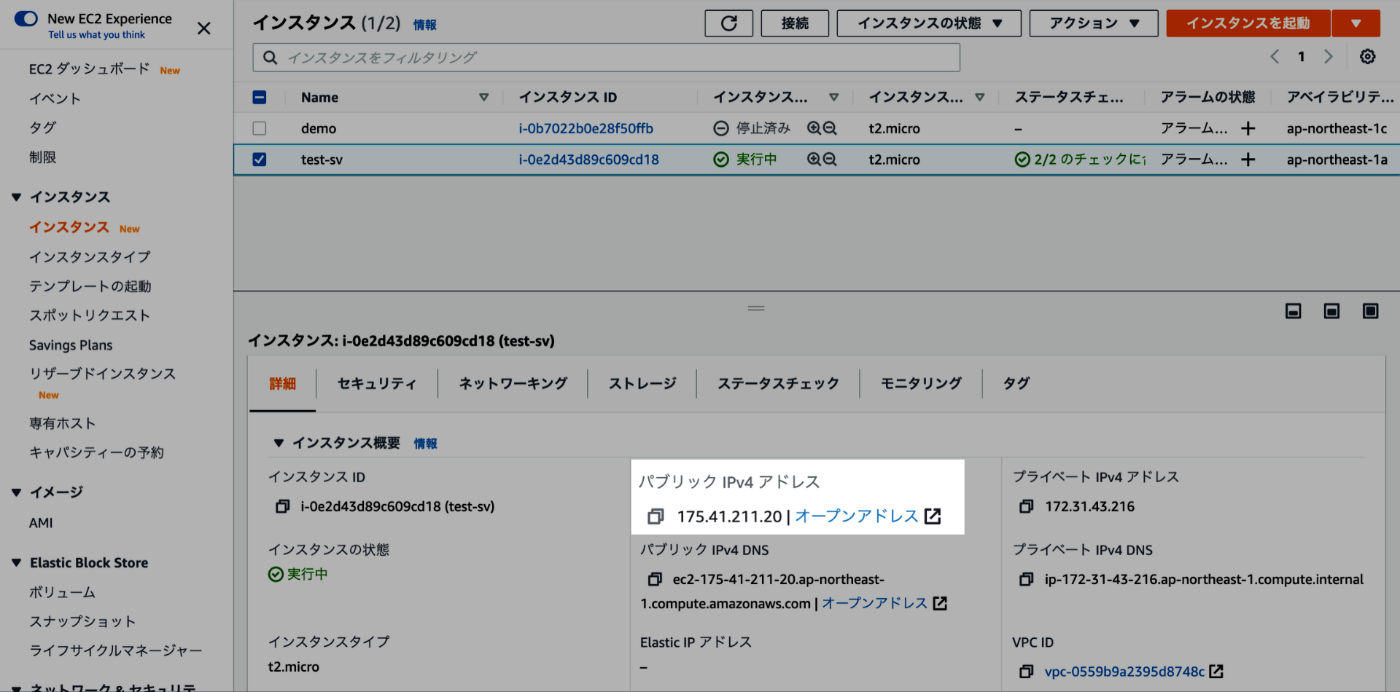Open the vpc-0559b9a2395d8748c link
Image resolution: width=1400 pixels, height=692 pixels.
point(1125,672)
